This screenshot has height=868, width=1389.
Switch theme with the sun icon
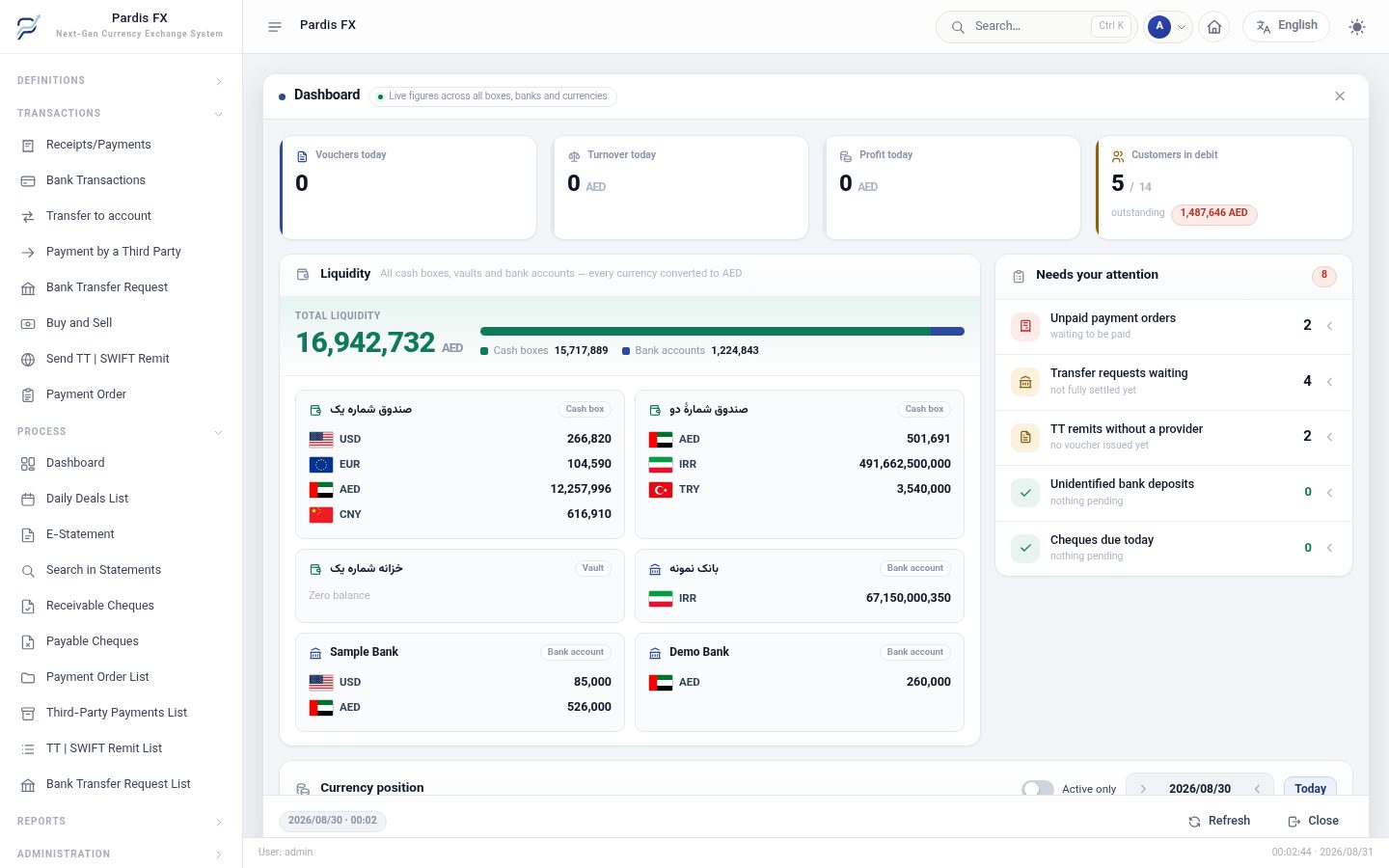click(1357, 27)
